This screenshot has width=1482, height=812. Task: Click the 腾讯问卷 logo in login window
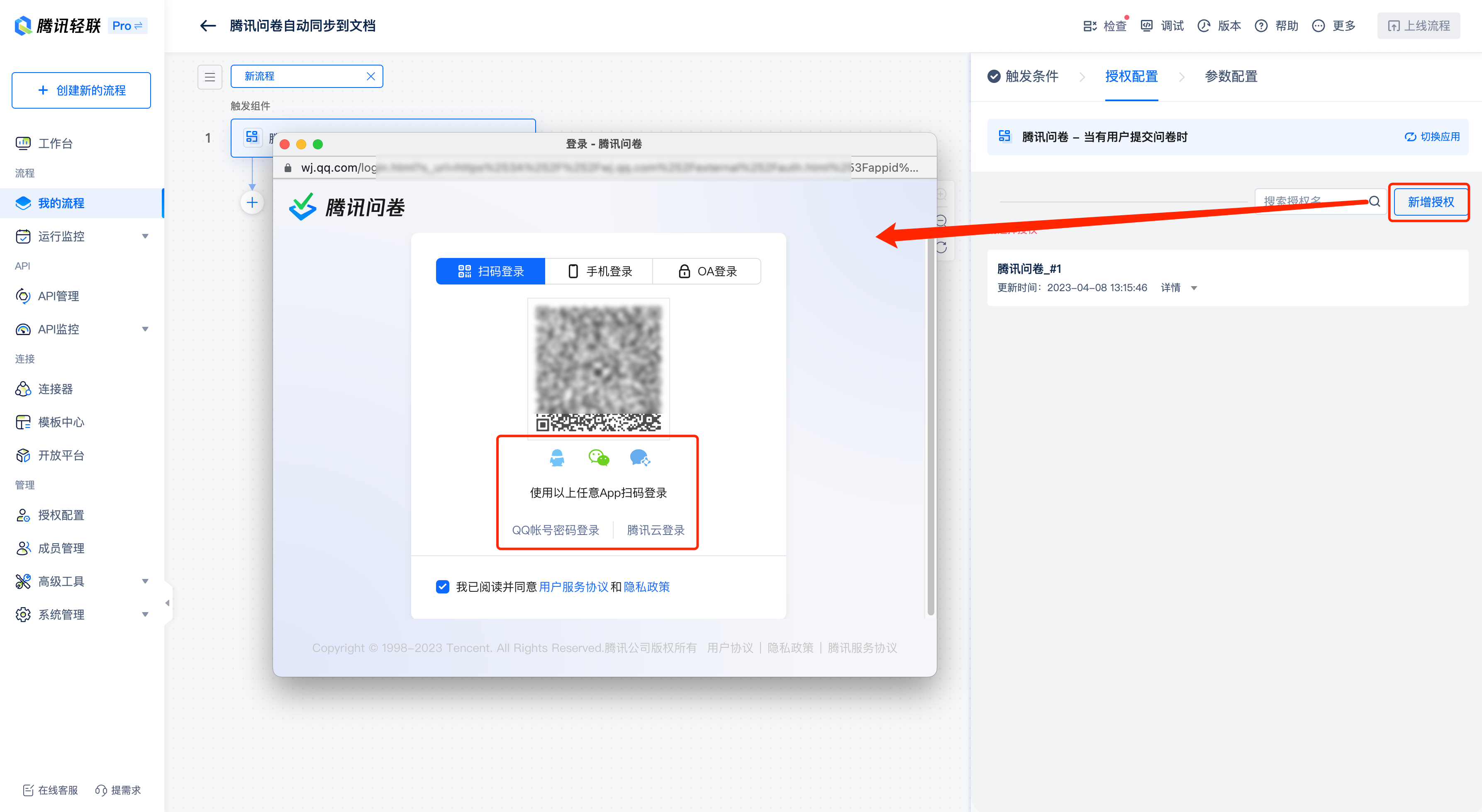[x=347, y=207]
